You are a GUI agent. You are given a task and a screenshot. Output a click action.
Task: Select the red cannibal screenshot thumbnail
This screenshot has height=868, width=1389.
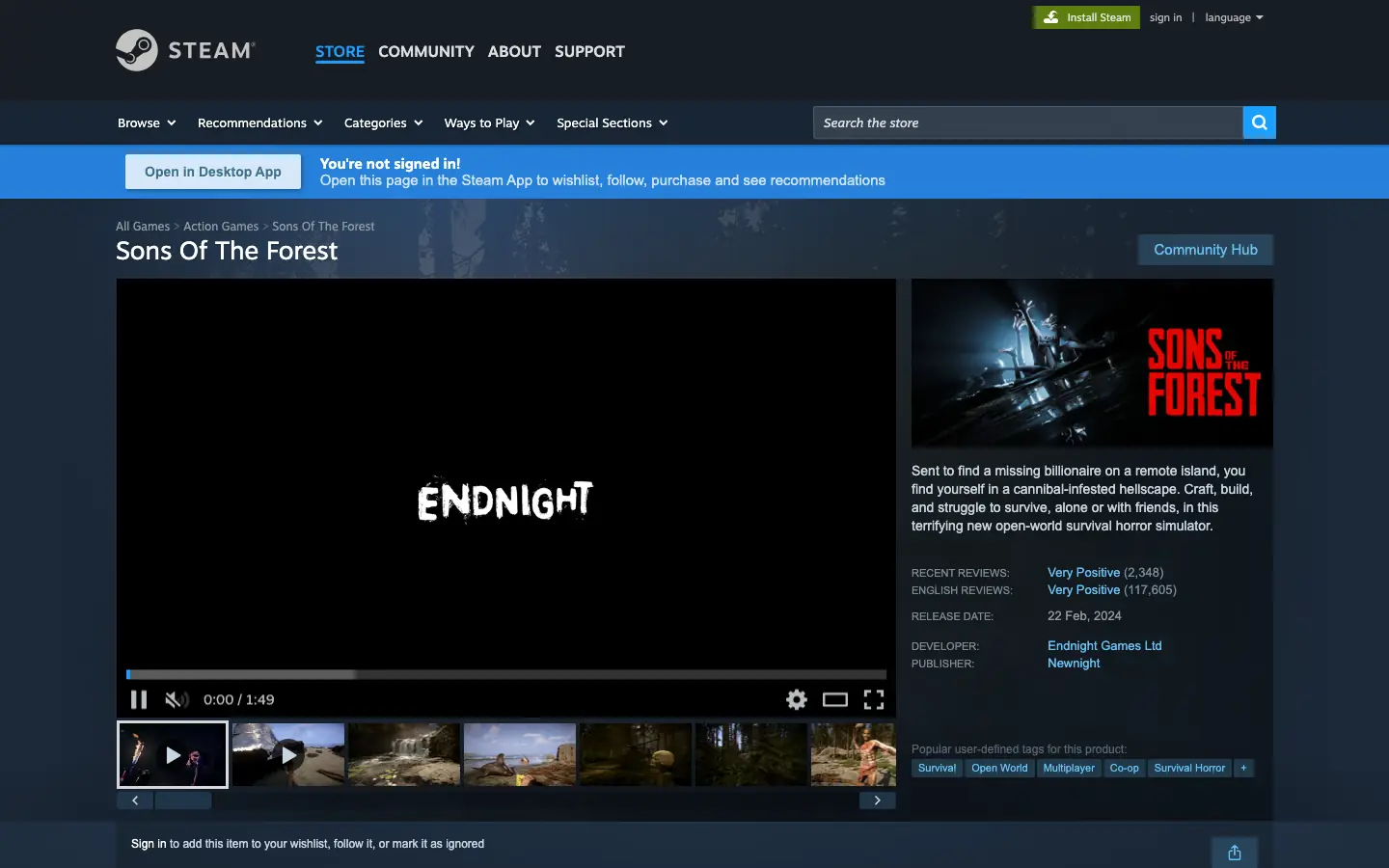pyautogui.click(x=854, y=755)
